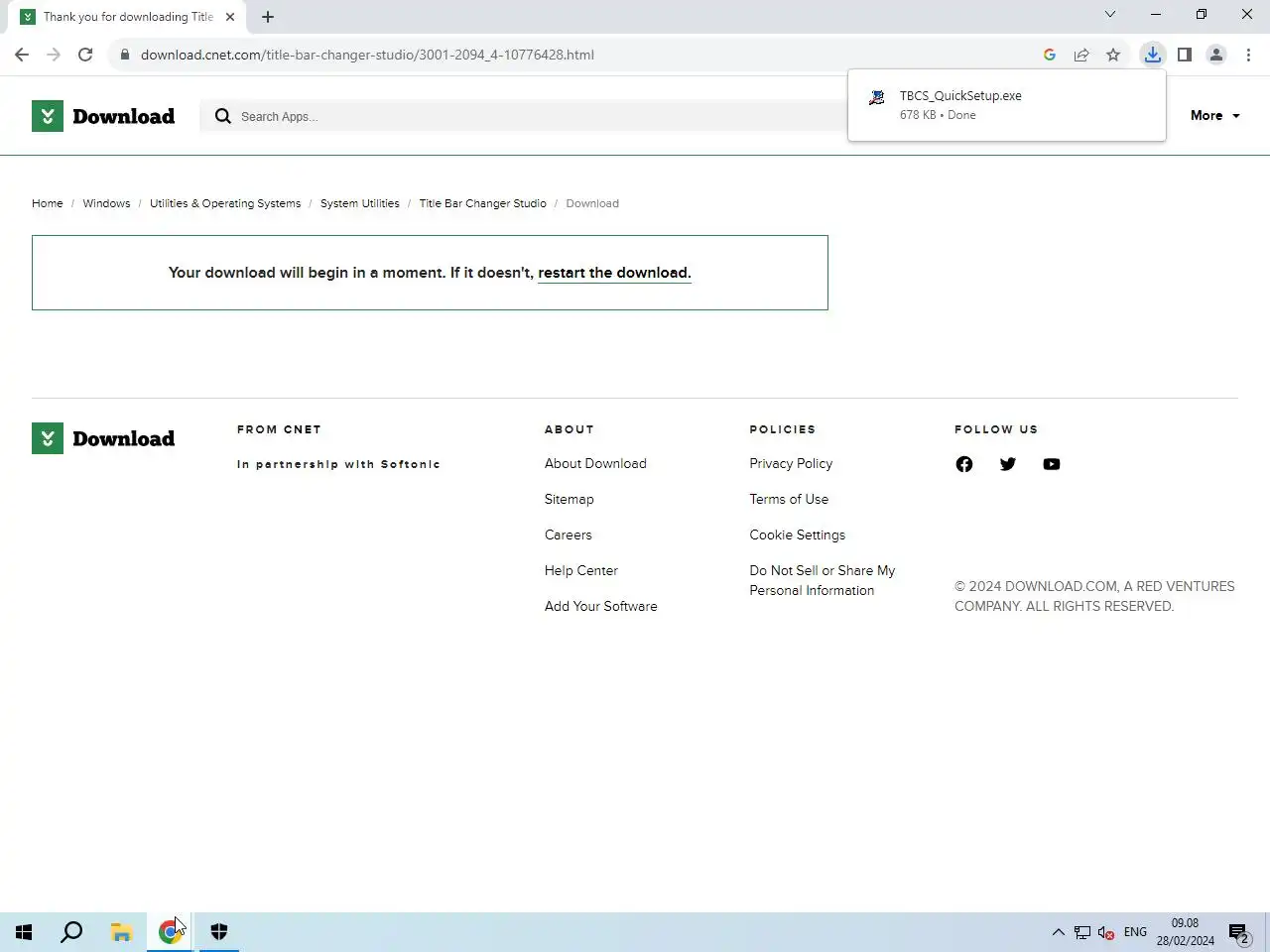
Task: Open Terms of Use link
Action: [x=789, y=499]
